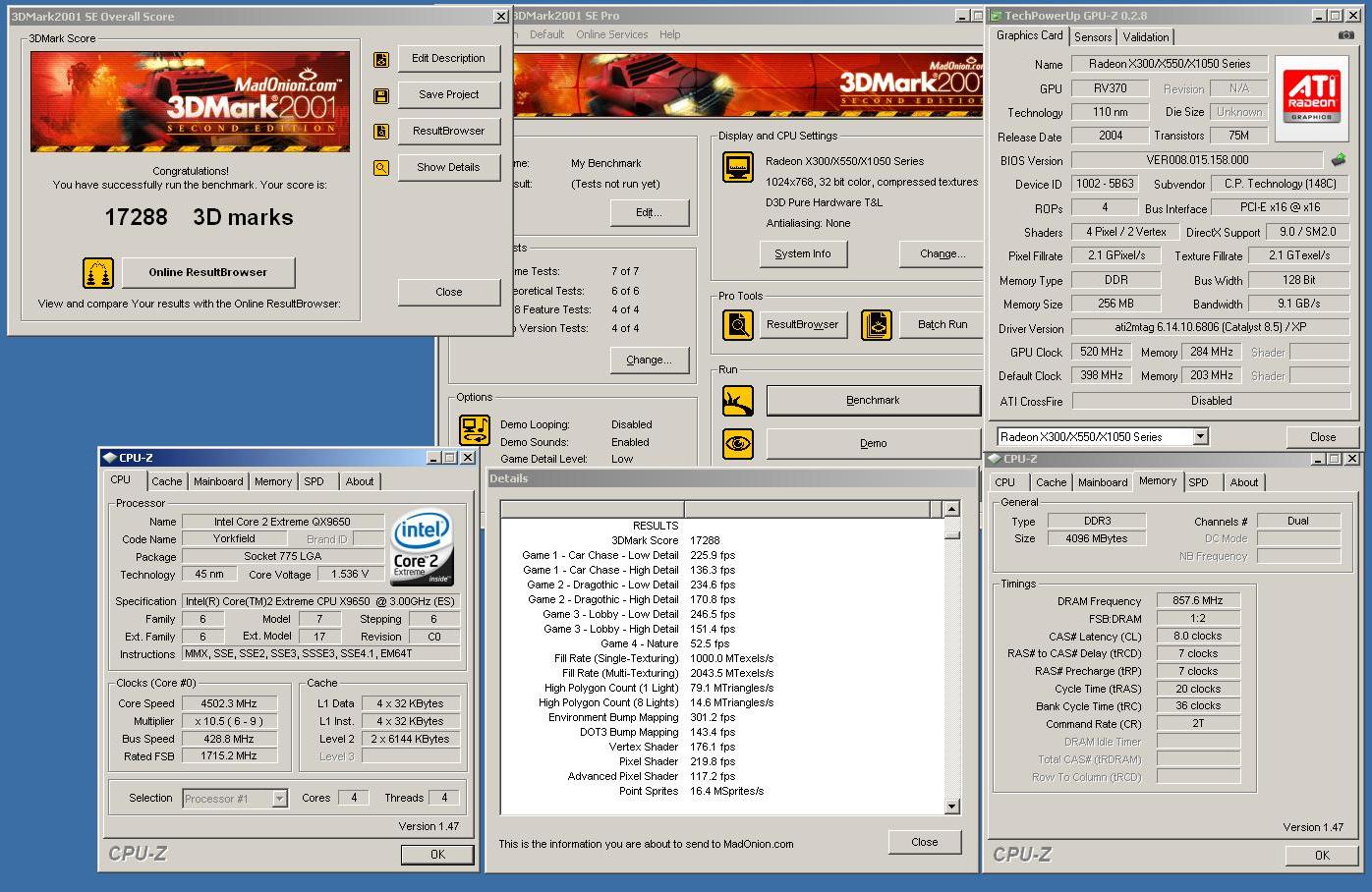Switch to the Validation tab in GPU-Z

click(x=1146, y=37)
